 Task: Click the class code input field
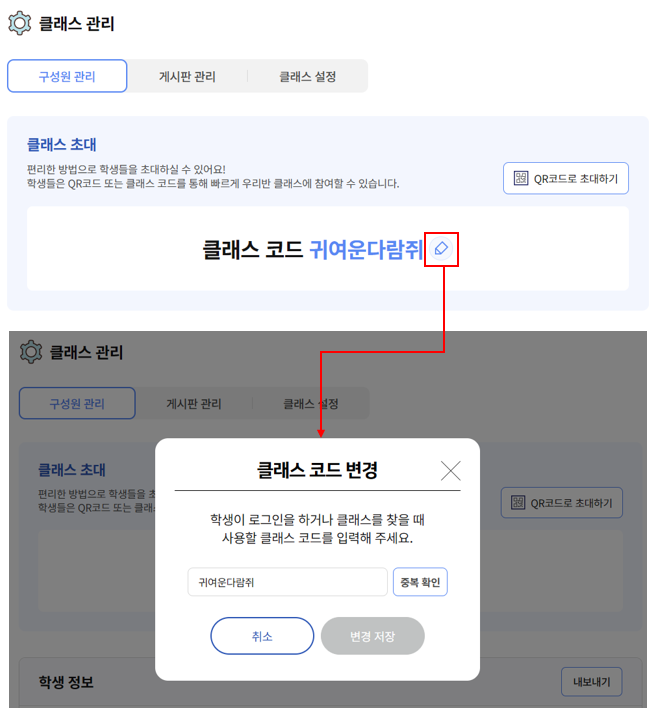[x=287, y=582]
